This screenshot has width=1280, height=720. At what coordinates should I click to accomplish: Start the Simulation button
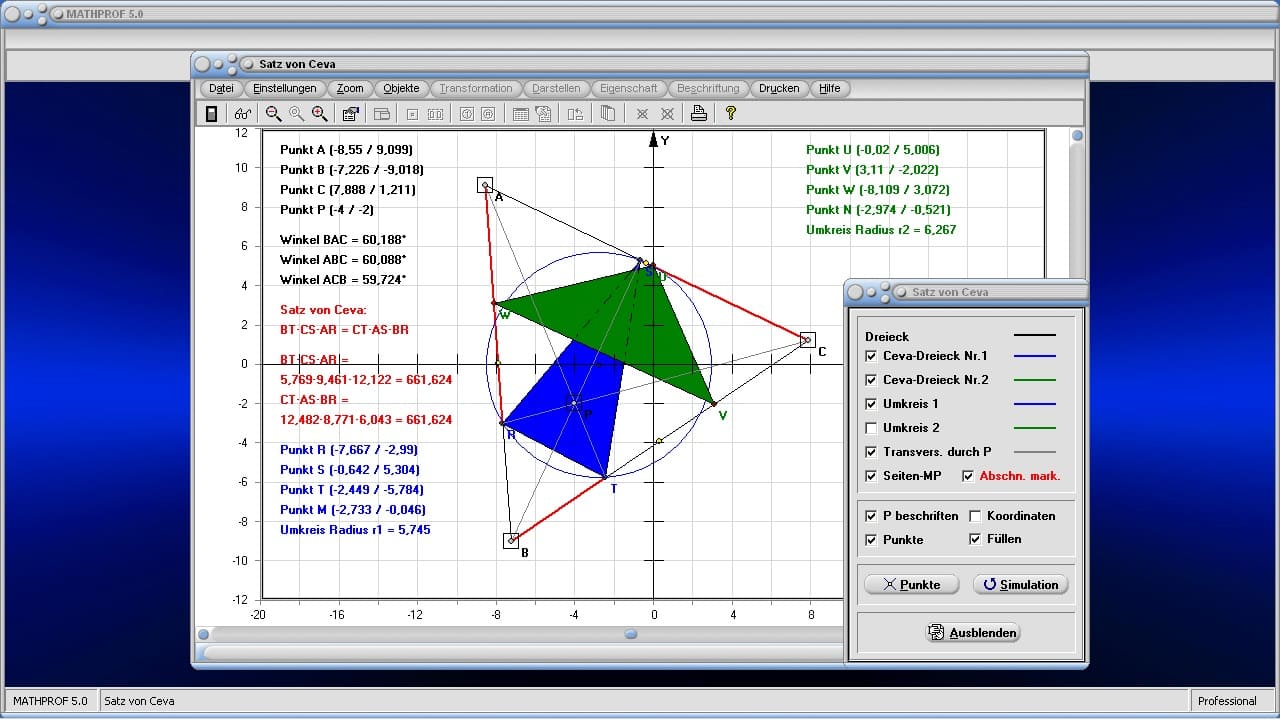click(1020, 585)
